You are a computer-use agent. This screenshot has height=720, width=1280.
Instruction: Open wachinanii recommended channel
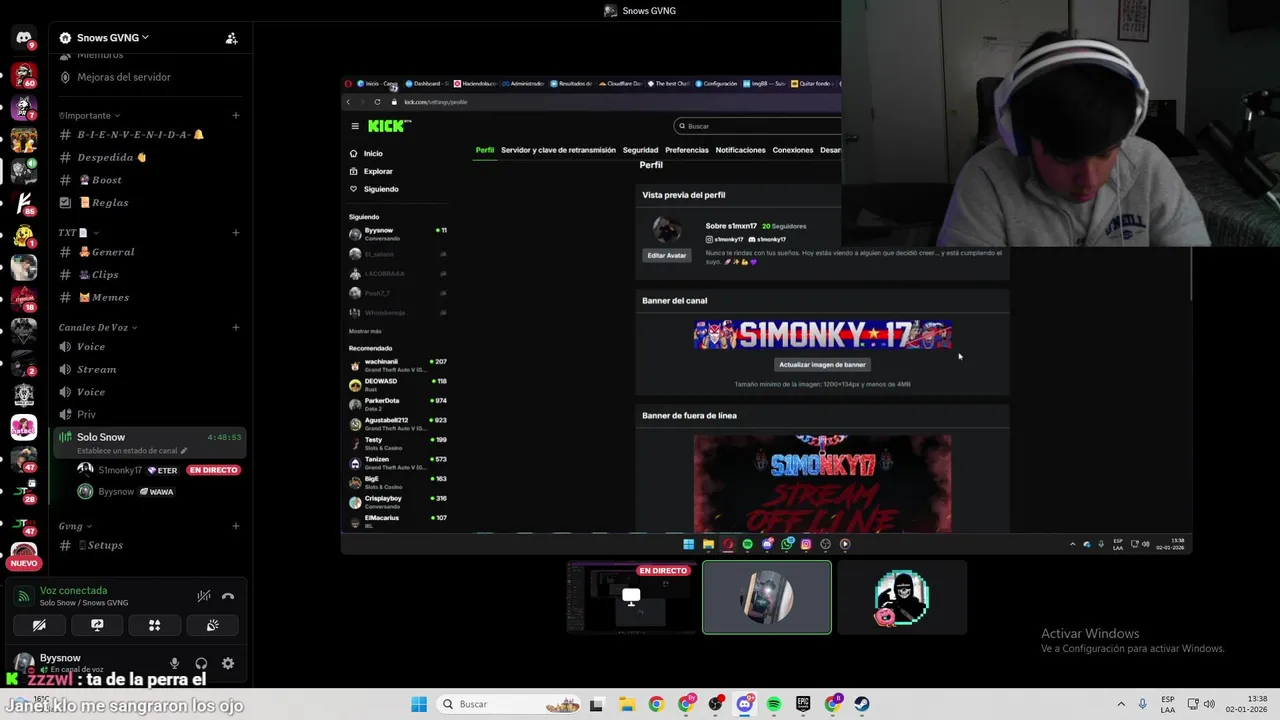pyautogui.click(x=397, y=365)
